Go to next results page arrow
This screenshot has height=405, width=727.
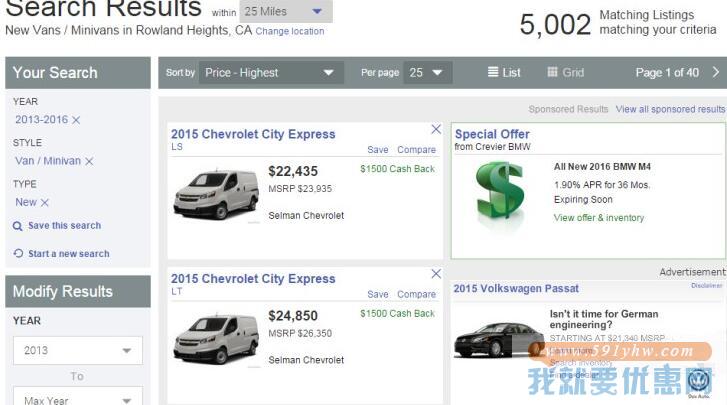pos(716,72)
